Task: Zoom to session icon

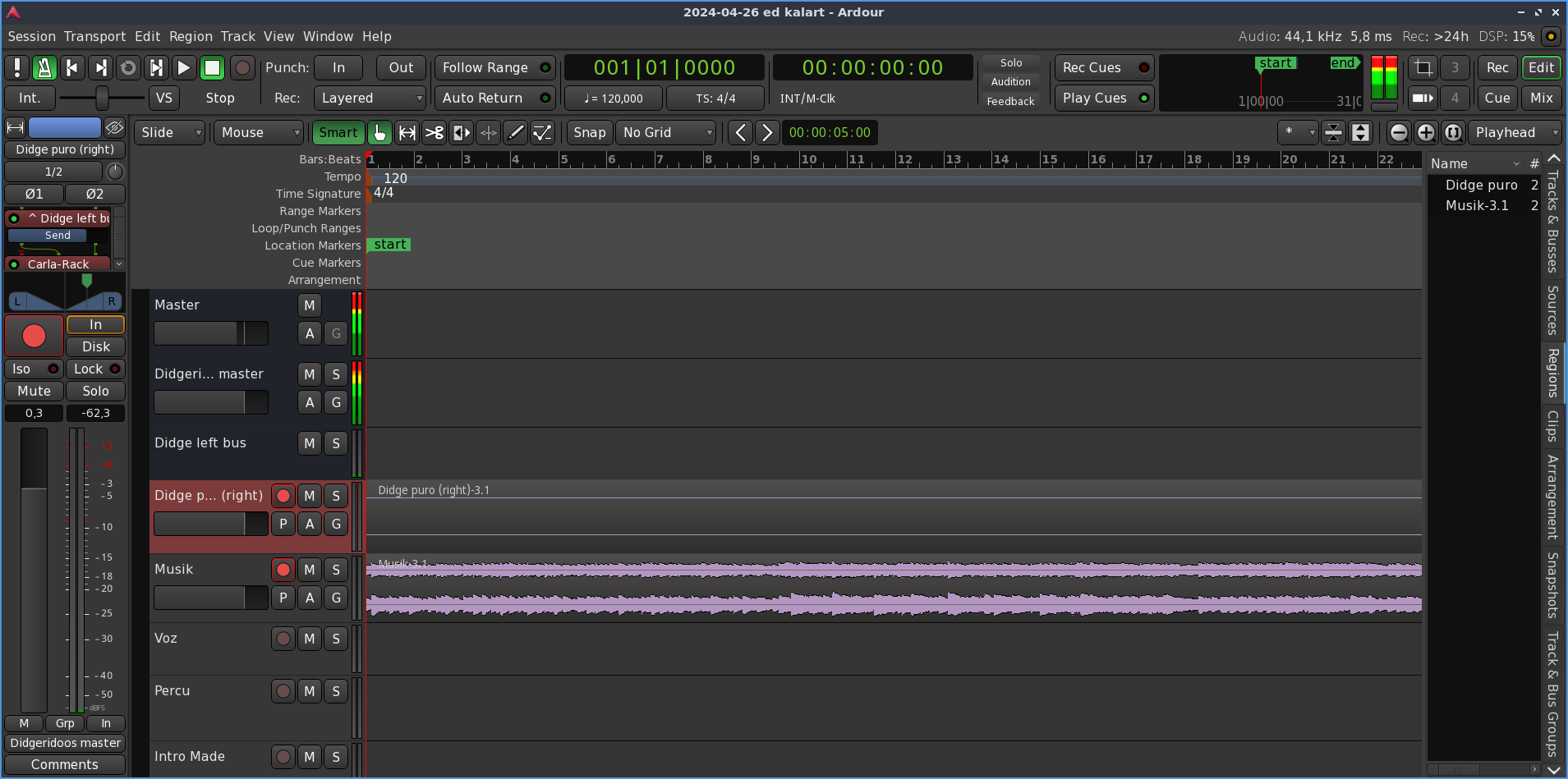Action: click(1453, 133)
